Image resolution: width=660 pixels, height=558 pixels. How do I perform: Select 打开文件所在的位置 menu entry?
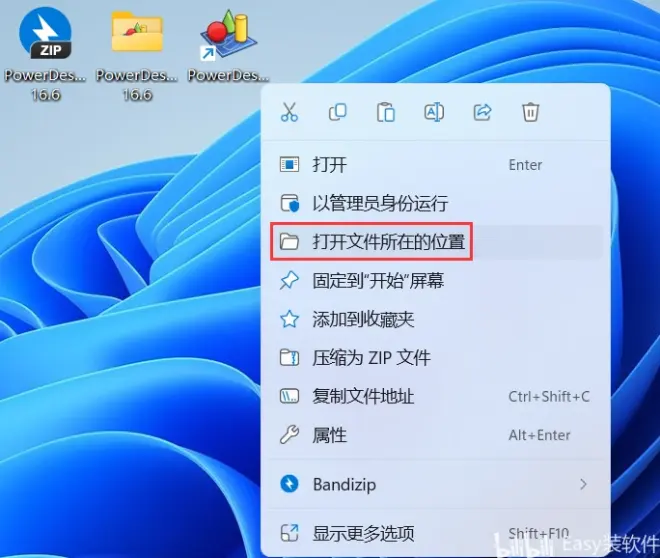tap(436, 242)
